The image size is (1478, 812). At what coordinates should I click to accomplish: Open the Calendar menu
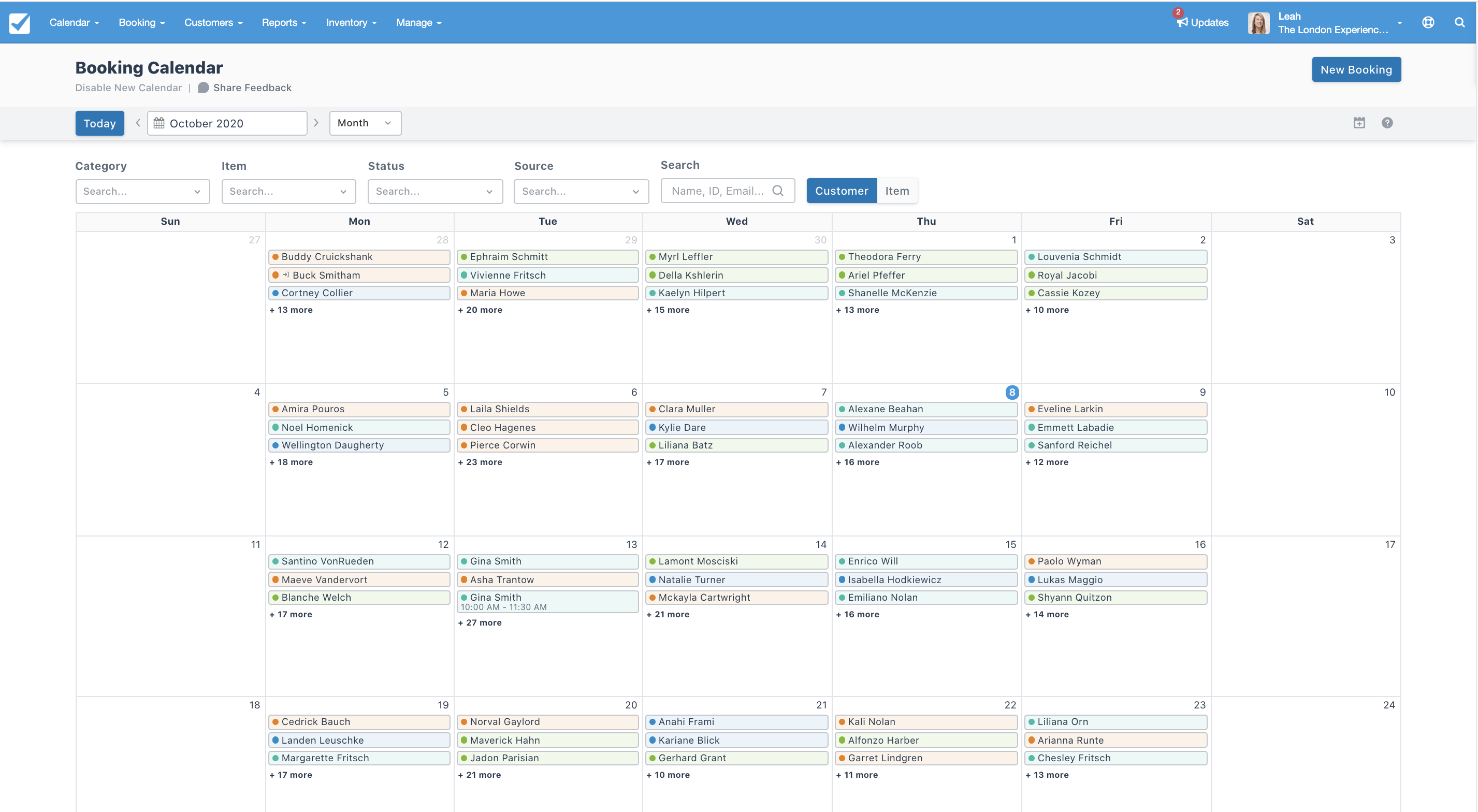click(74, 22)
